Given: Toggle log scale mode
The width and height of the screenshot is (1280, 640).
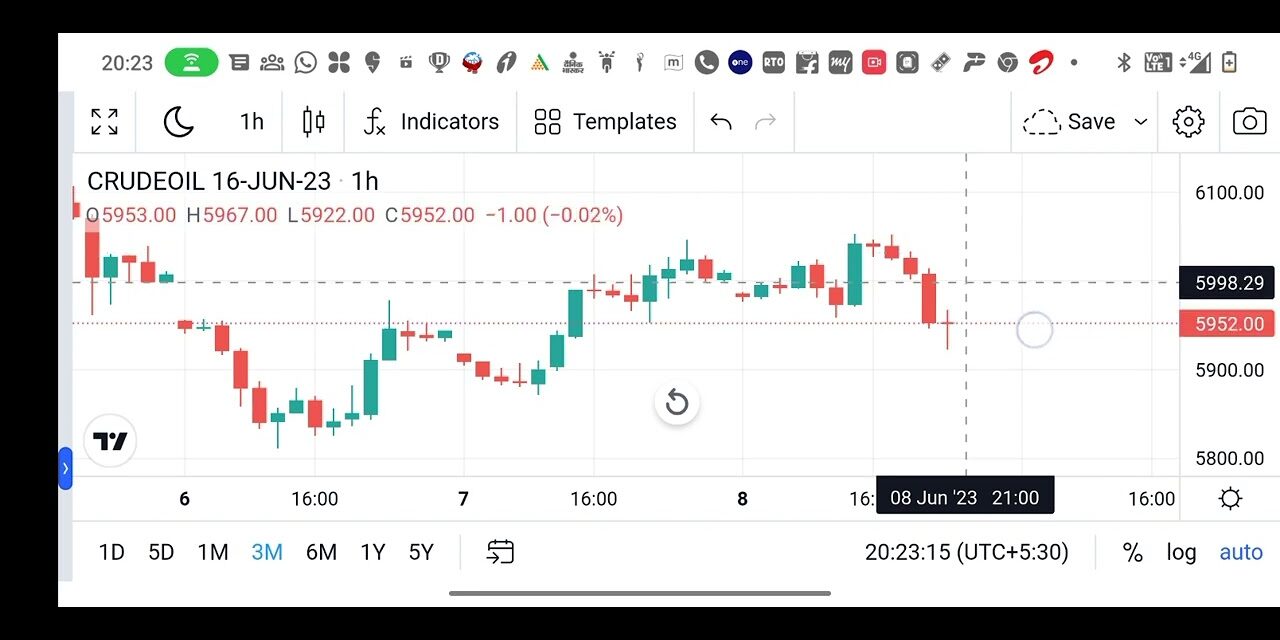Looking at the screenshot, I should [1181, 552].
